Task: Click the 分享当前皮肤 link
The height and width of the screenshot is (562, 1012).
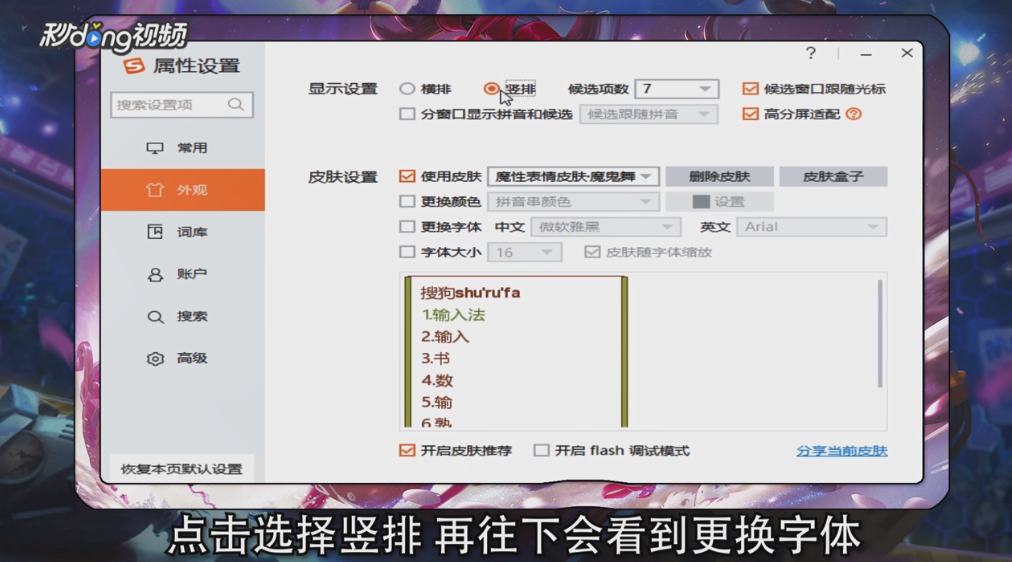Action: (842, 450)
